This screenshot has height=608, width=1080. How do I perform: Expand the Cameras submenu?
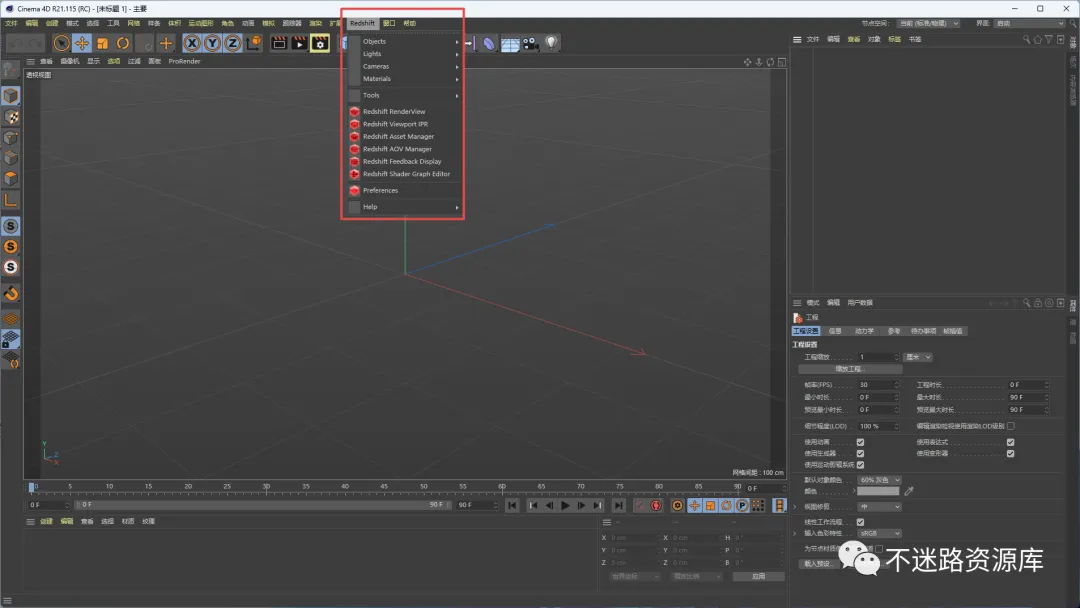tap(404, 66)
